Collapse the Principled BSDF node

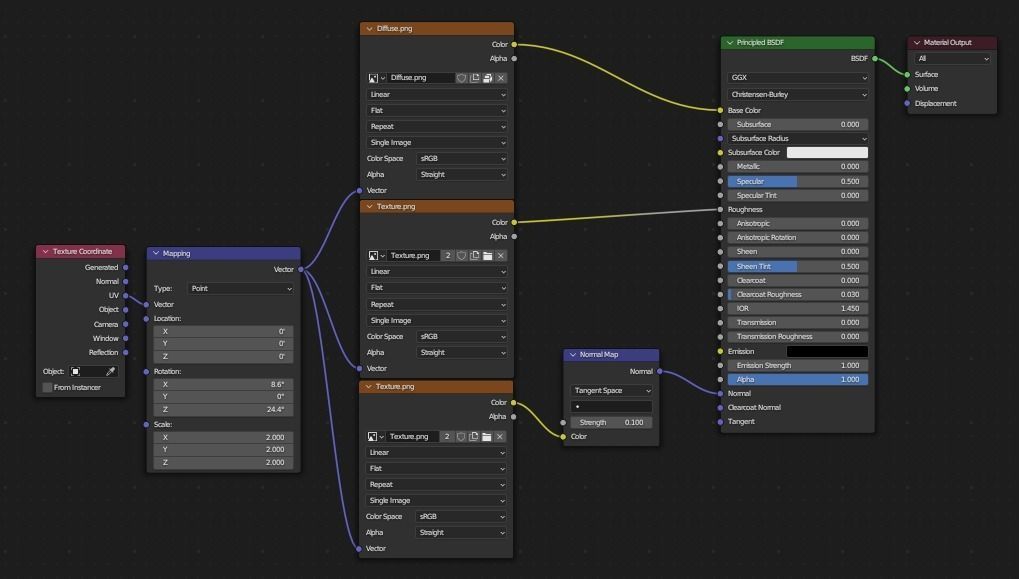tap(730, 43)
